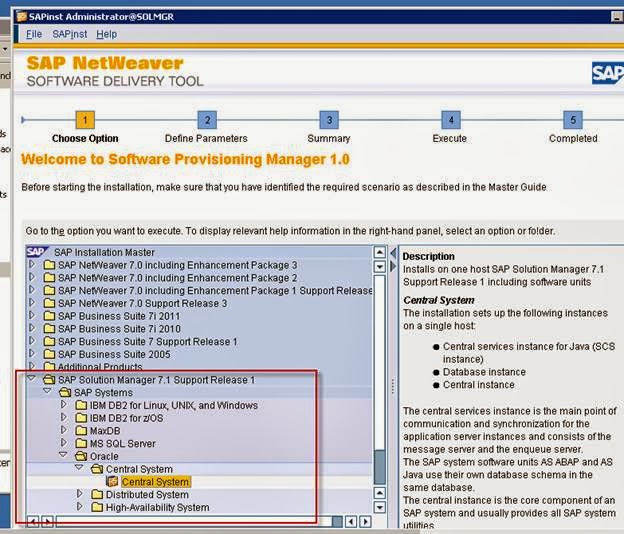Click folder icon of MaxDB
This screenshot has width=624, height=534.
(x=81, y=431)
